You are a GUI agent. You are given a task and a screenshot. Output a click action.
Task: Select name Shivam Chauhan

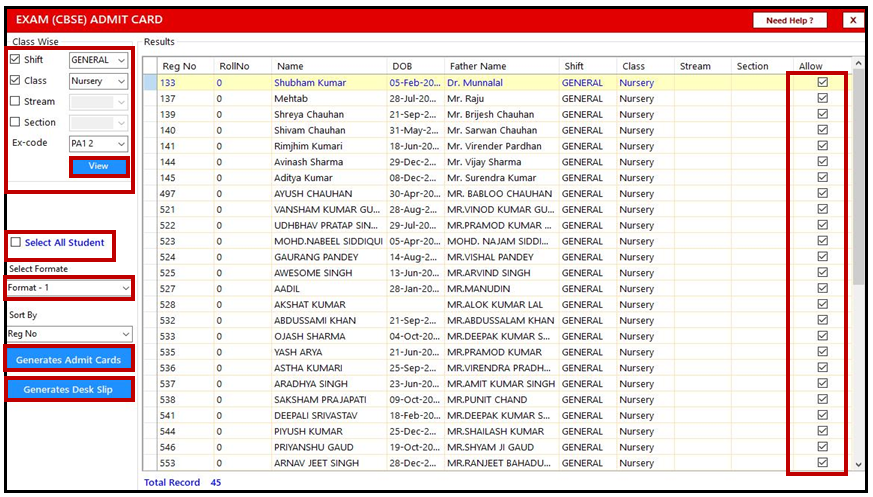310,130
